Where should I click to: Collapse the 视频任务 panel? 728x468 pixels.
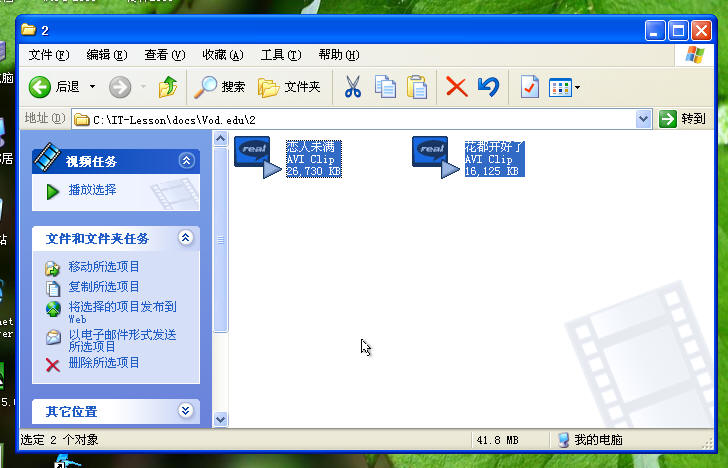tap(186, 161)
